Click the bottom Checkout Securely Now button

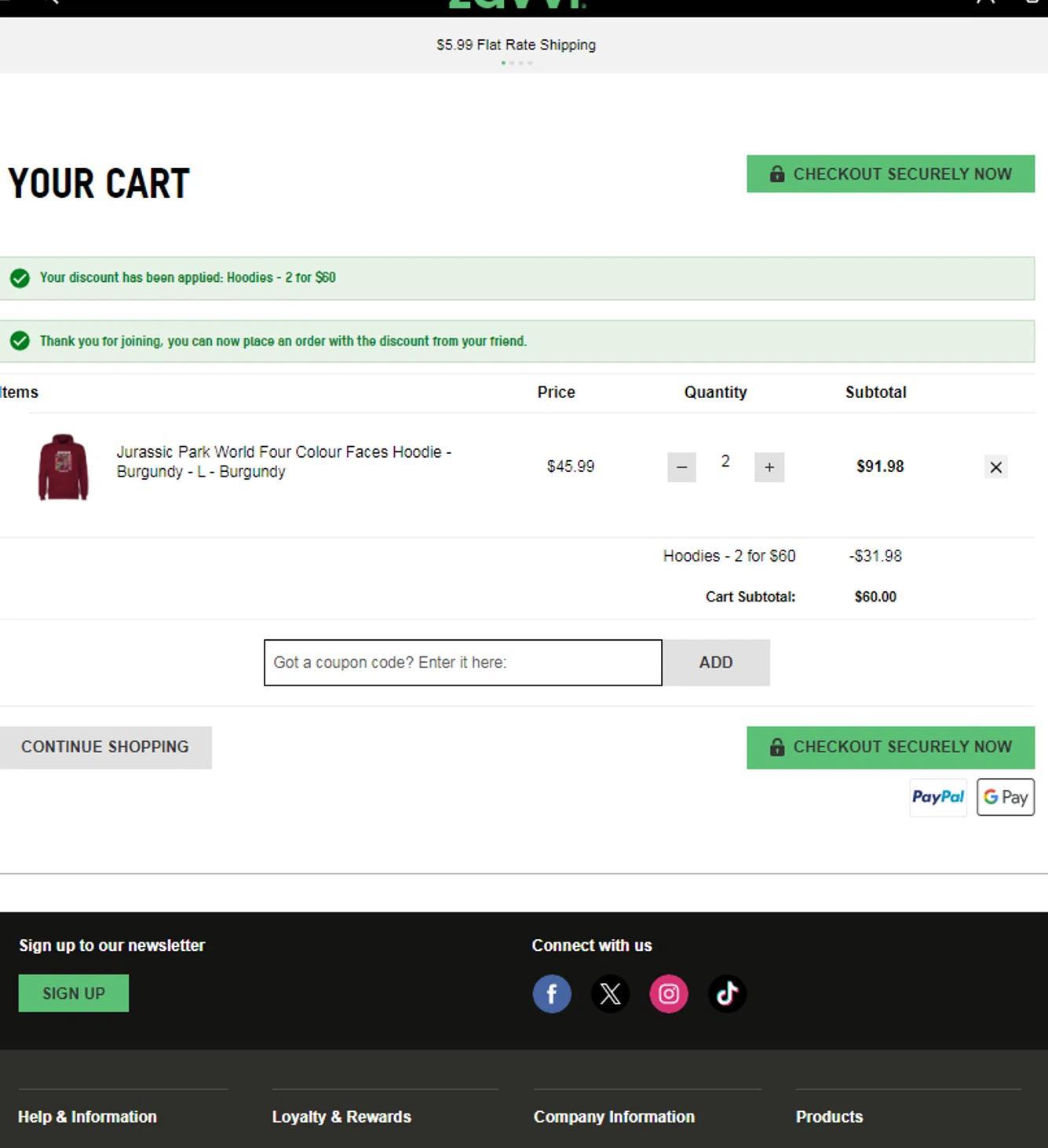pos(890,747)
